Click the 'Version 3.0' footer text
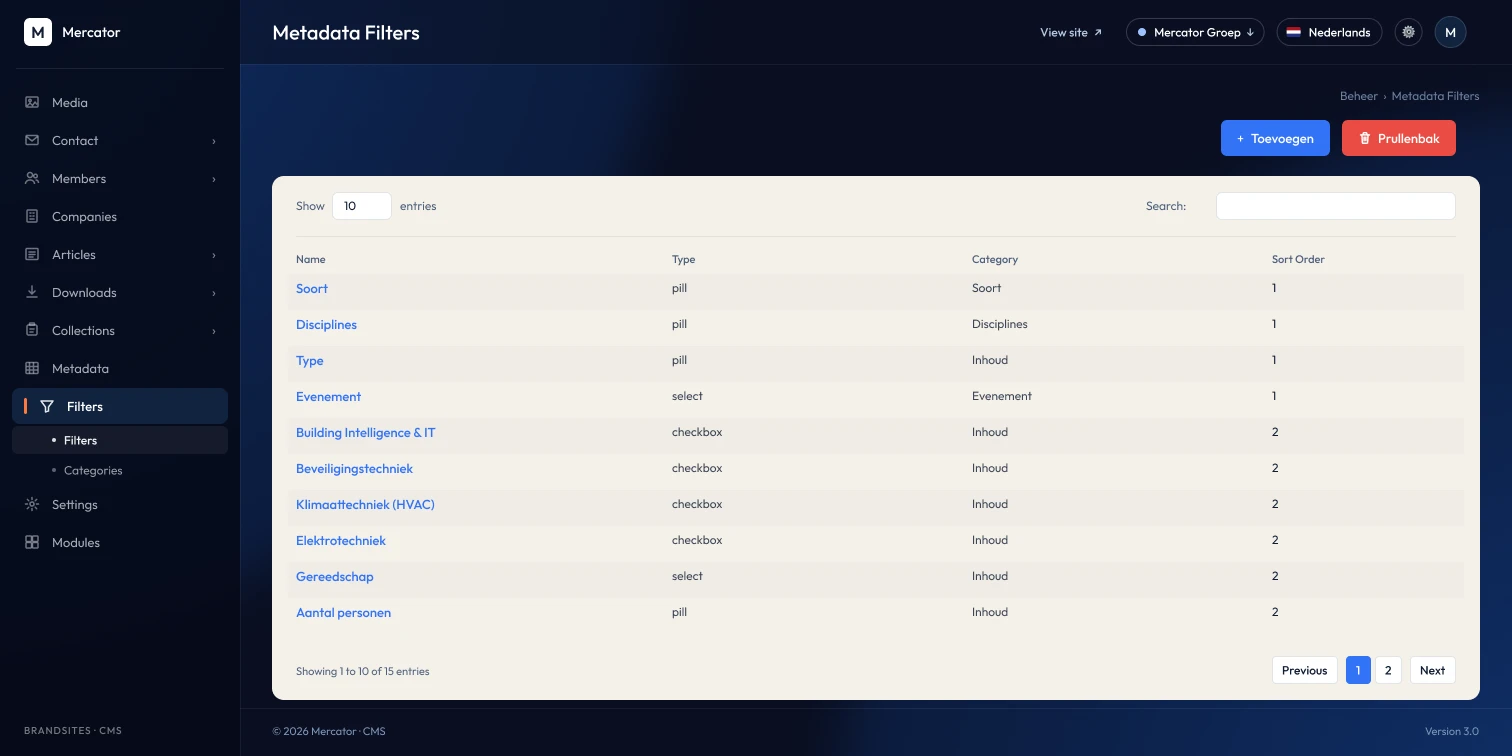The image size is (1512, 756). (x=1452, y=731)
